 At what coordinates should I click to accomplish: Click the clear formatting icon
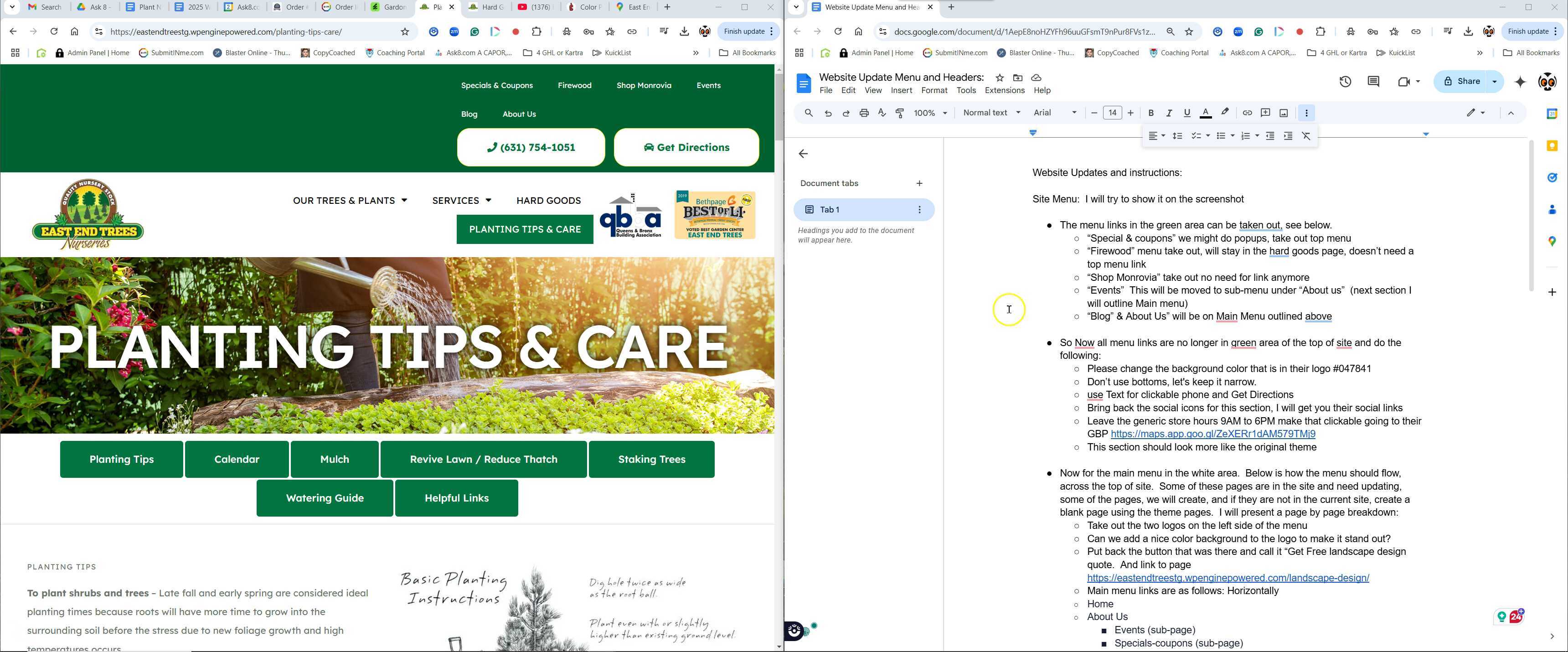[1305, 136]
